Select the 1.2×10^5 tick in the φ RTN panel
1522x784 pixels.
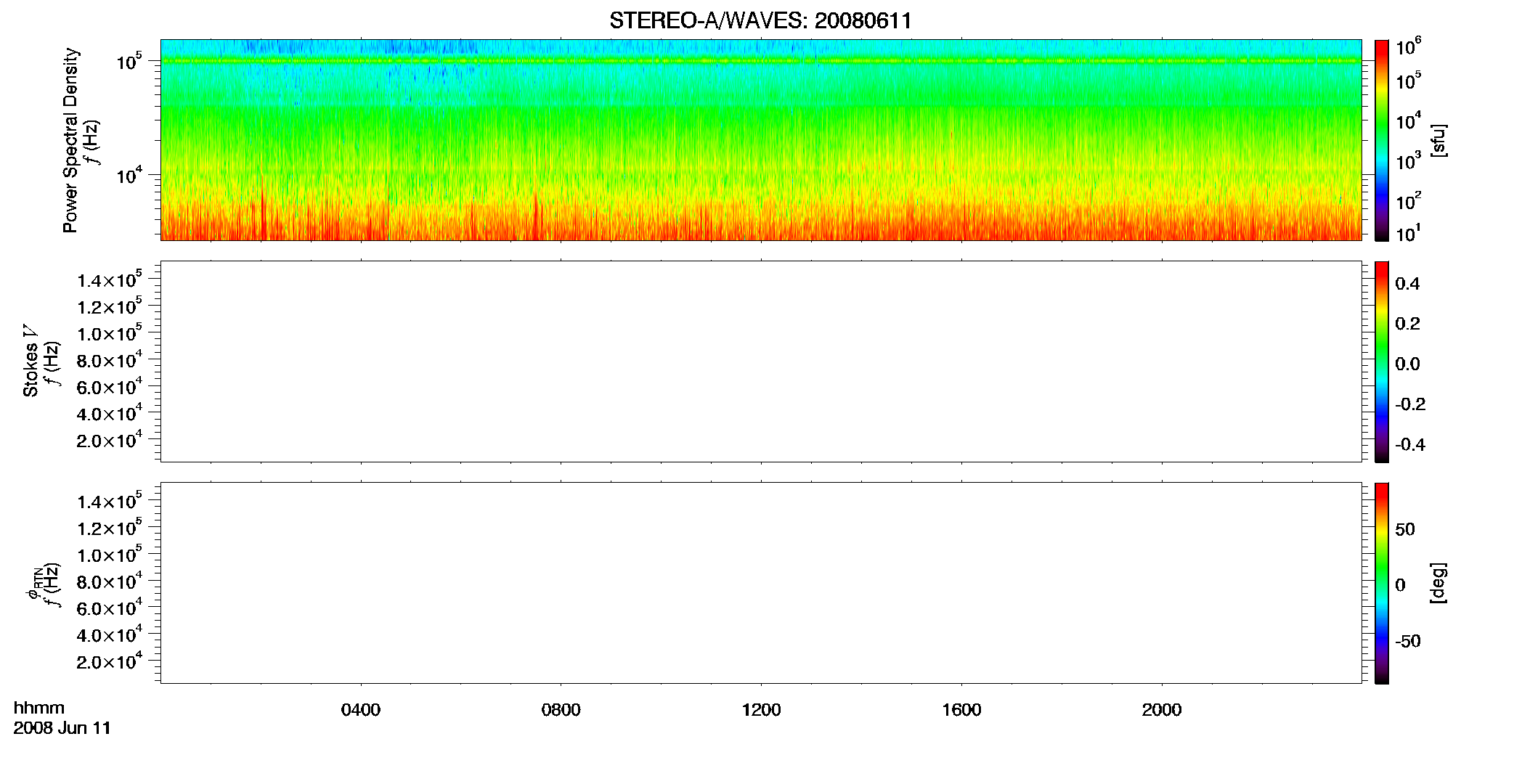[110, 527]
